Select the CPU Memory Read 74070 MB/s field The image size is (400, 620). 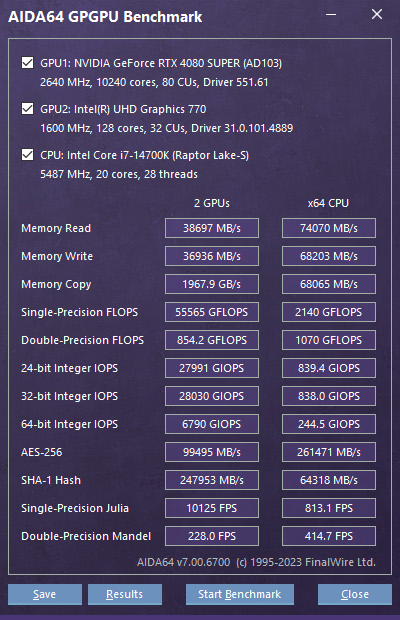[x=329, y=228]
